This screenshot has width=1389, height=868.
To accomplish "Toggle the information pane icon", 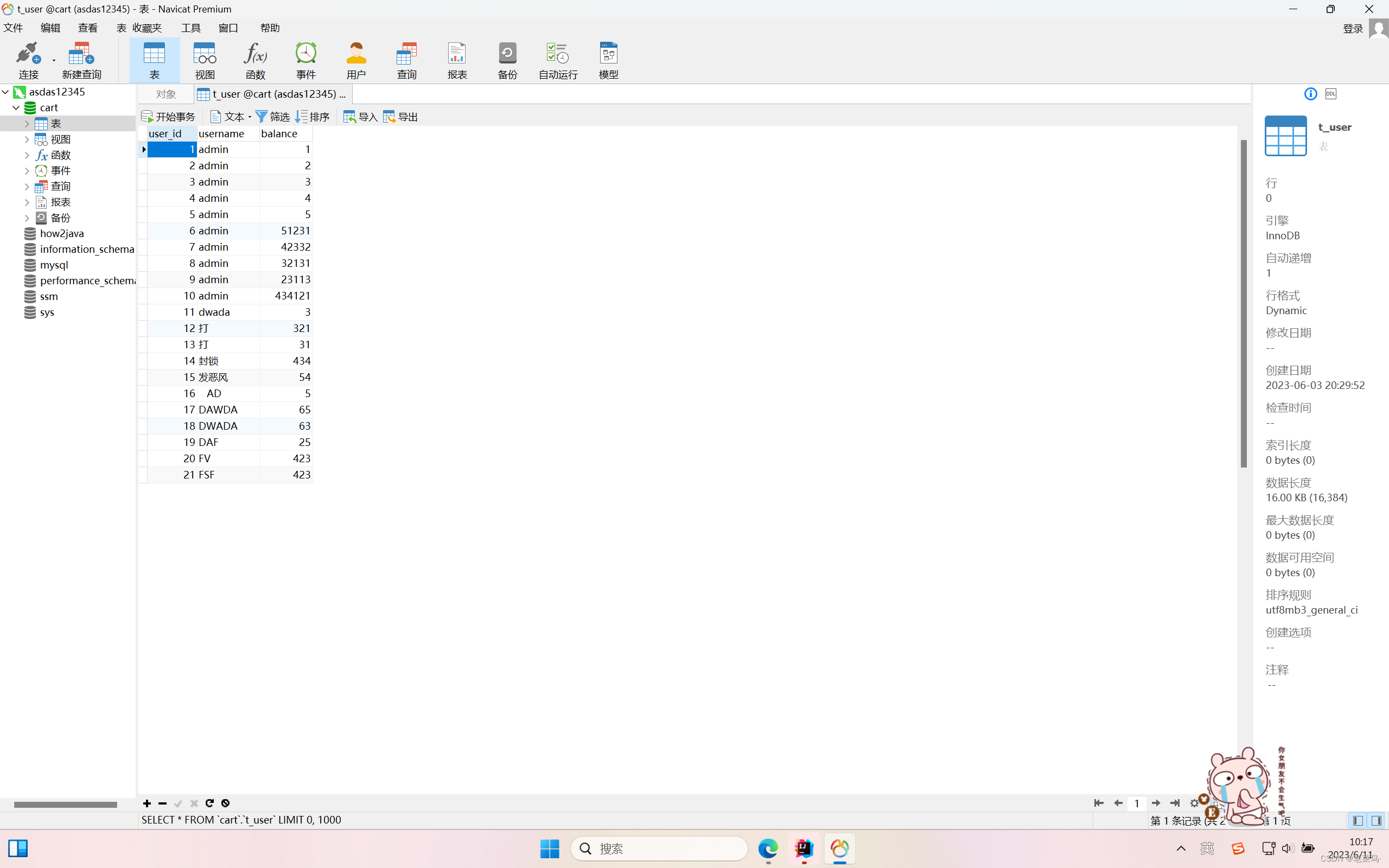I will pos(1310,93).
